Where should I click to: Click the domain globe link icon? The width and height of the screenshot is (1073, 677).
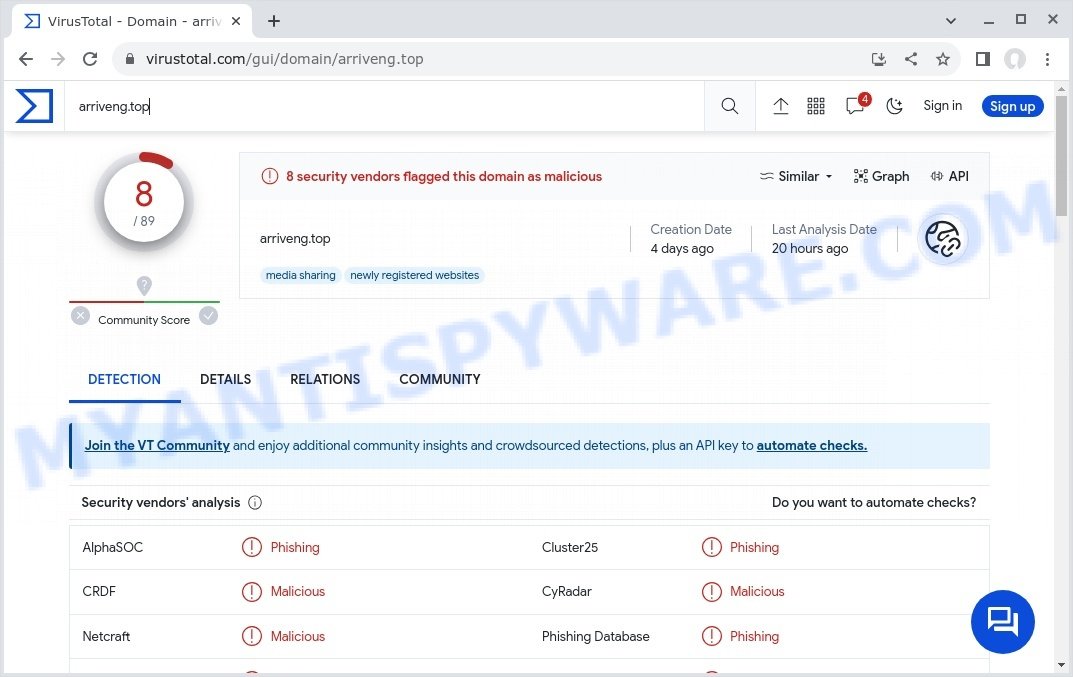point(942,238)
